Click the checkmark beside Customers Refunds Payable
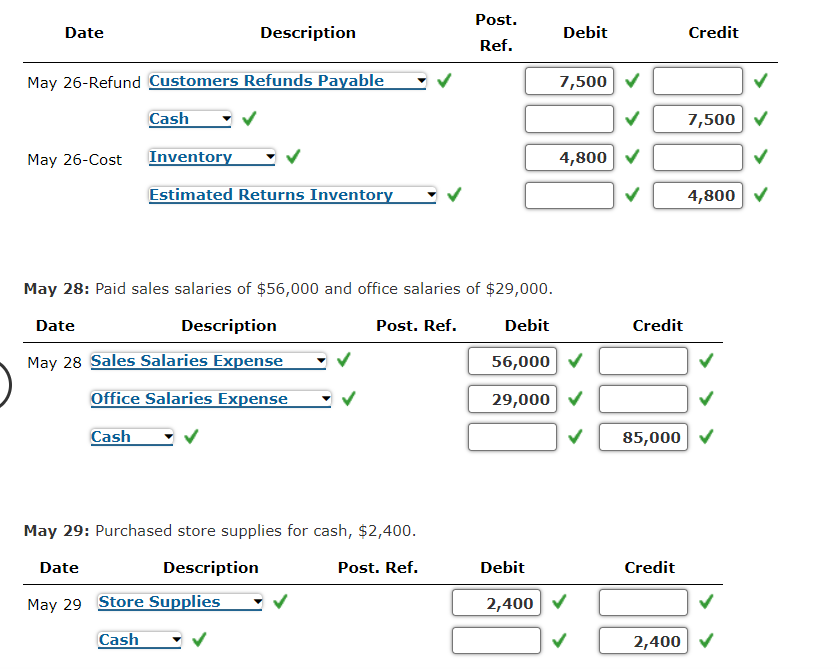Viewport: 838px width, 669px height. pos(444,81)
